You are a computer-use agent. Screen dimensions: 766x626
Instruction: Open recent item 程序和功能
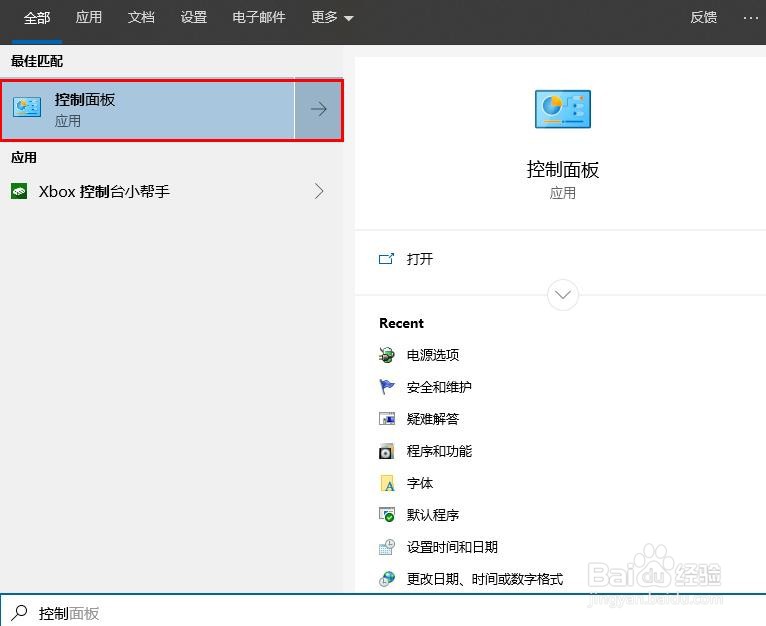point(439,451)
